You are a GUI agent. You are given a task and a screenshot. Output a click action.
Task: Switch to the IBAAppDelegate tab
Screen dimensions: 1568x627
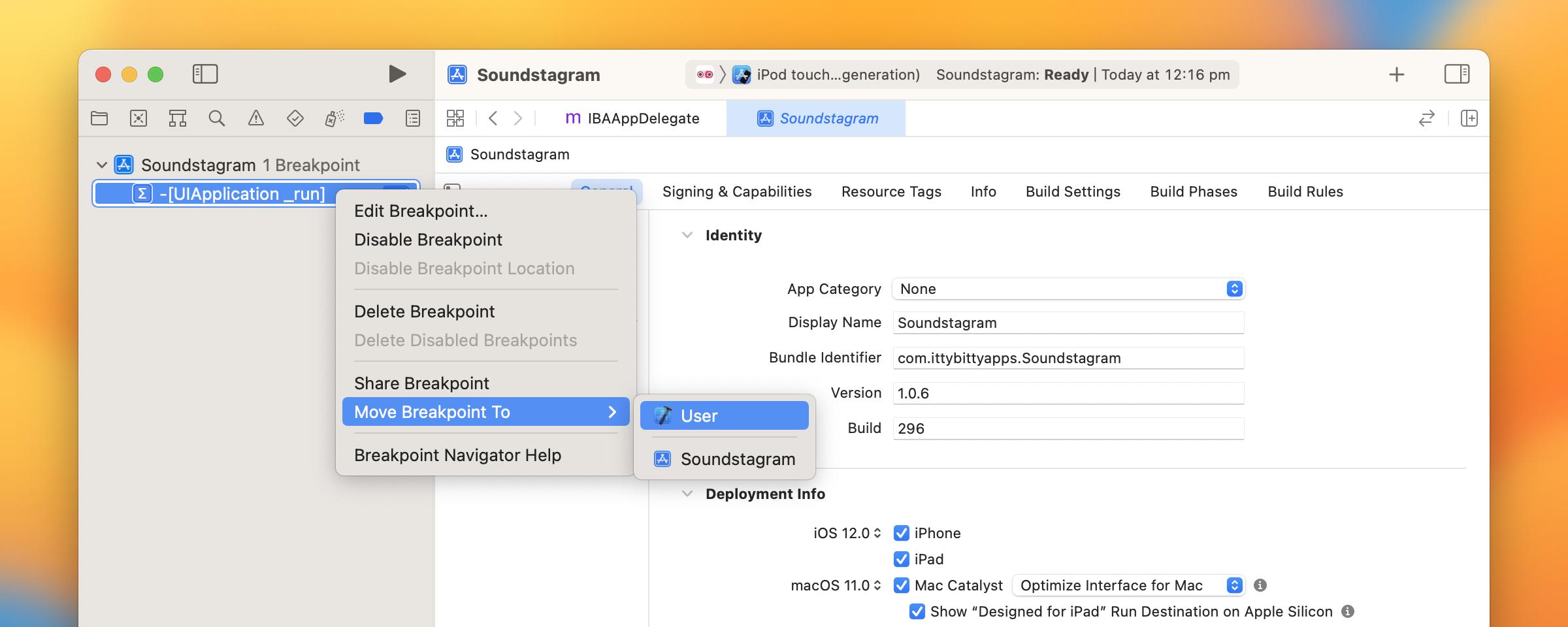pyautogui.click(x=632, y=118)
